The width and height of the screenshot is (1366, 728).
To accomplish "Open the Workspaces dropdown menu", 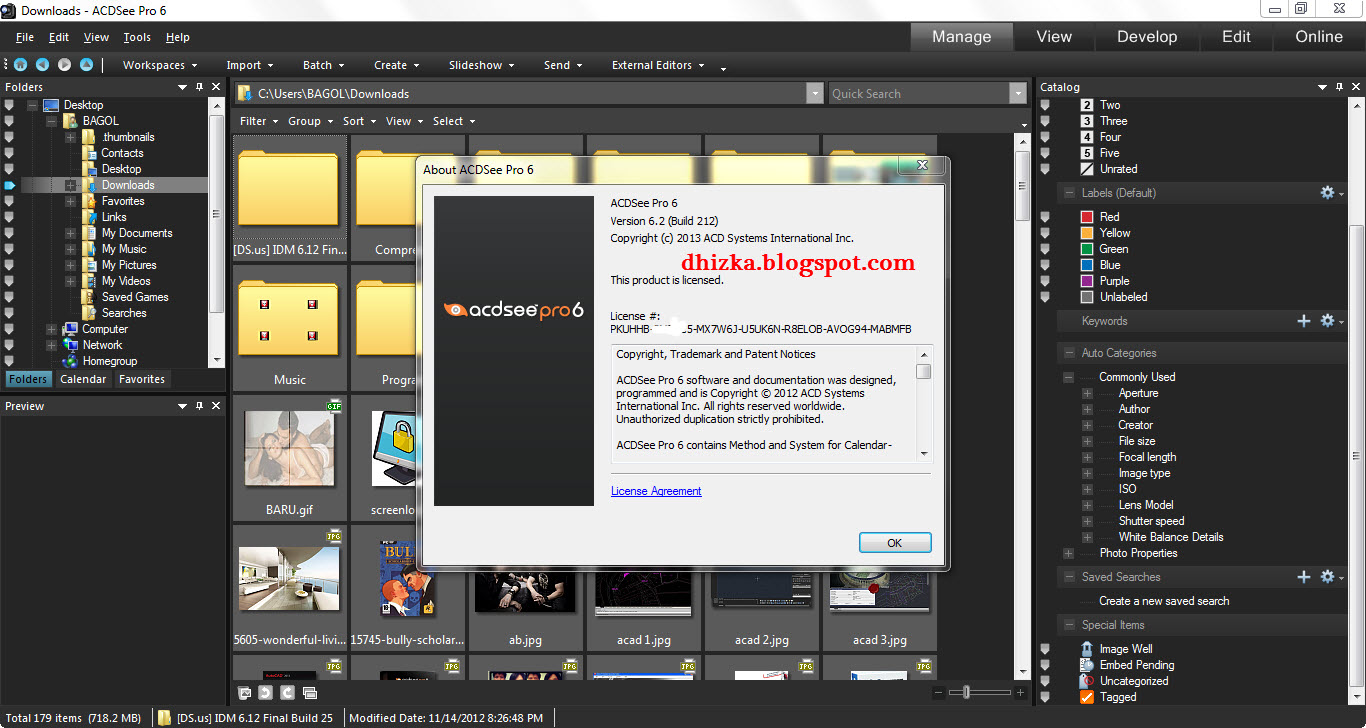I will coord(160,65).
